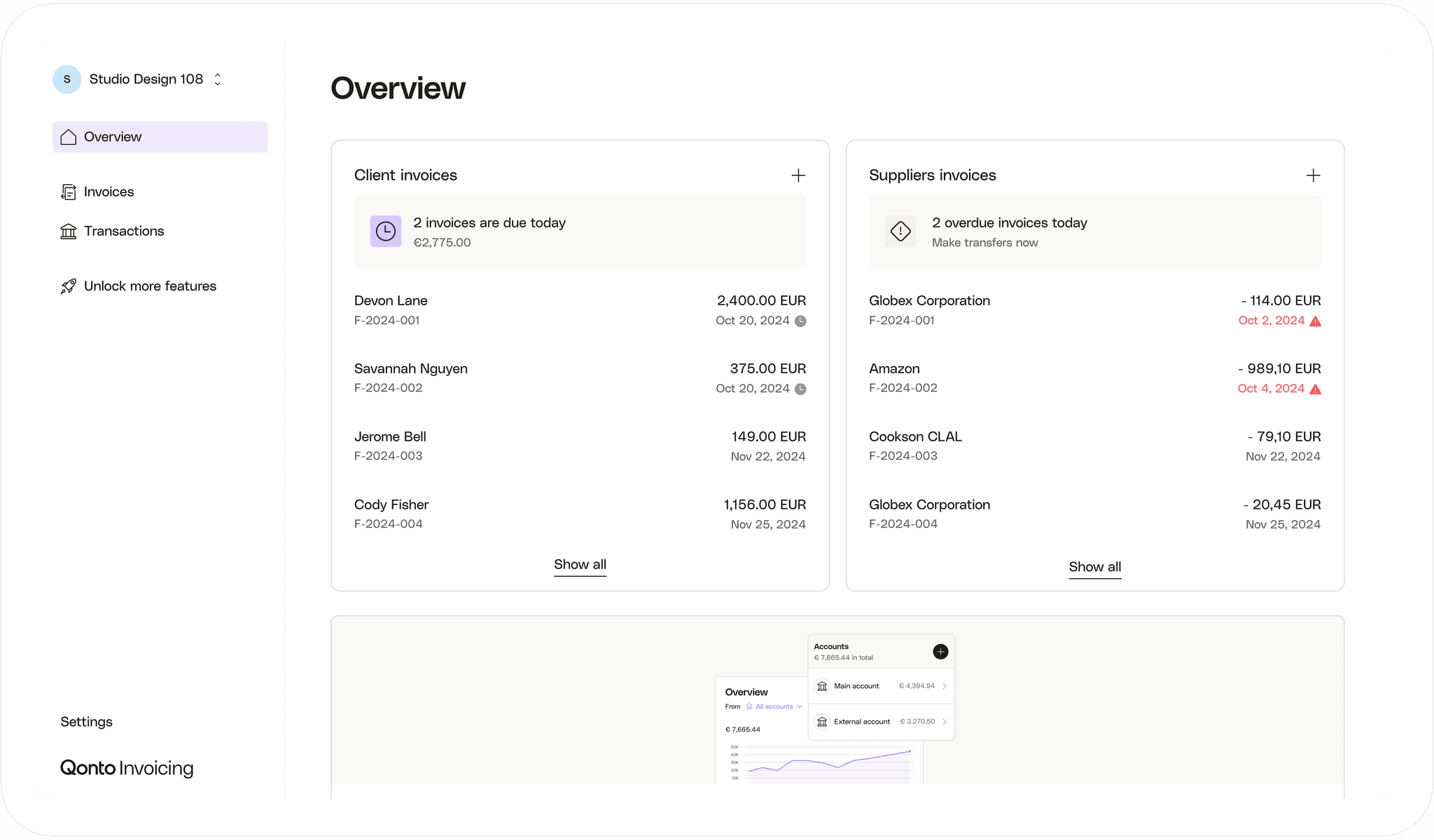Click the purple clock icon for due invoices
Image resolution: width=1434 pixels, height=840 pixels.
point(386,232)
